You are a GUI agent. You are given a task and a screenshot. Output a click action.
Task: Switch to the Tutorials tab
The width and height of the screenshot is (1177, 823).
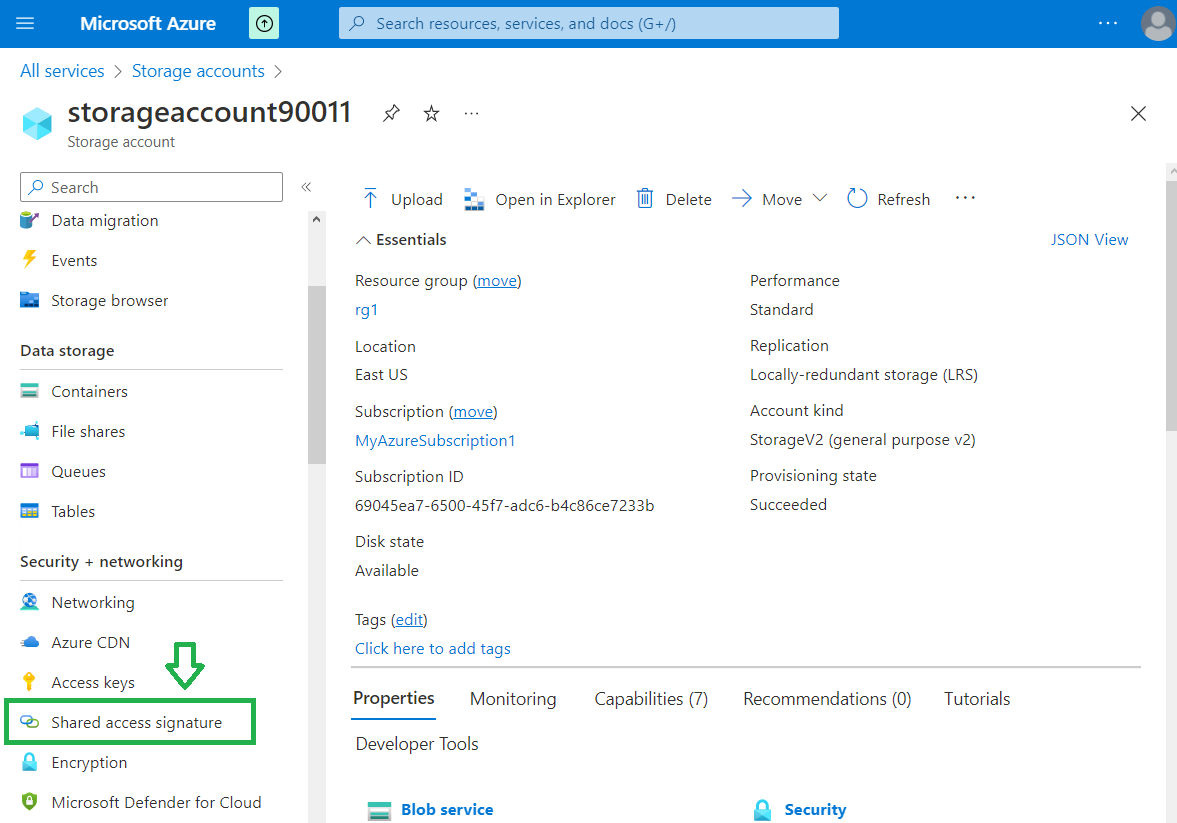pos(977,699)
